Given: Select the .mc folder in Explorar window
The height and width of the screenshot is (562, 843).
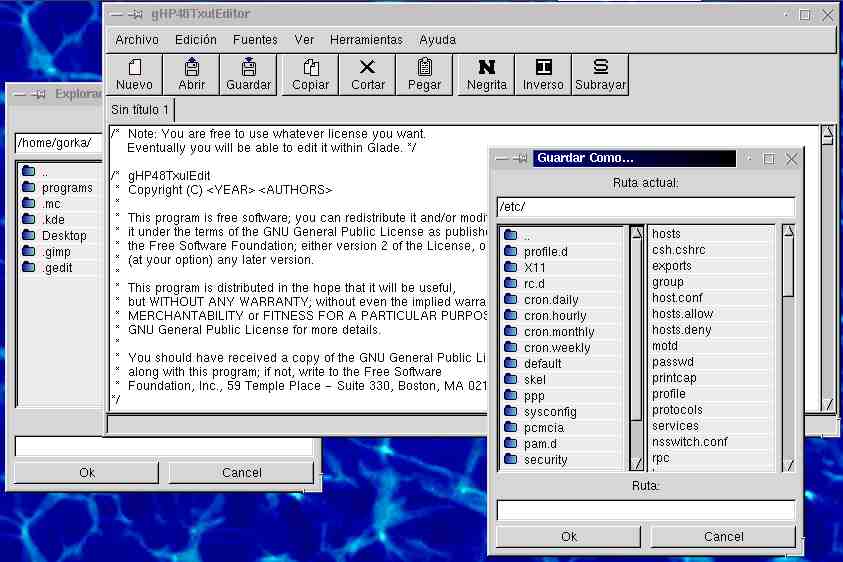Looking at the screenshot, I should point(60,204).
